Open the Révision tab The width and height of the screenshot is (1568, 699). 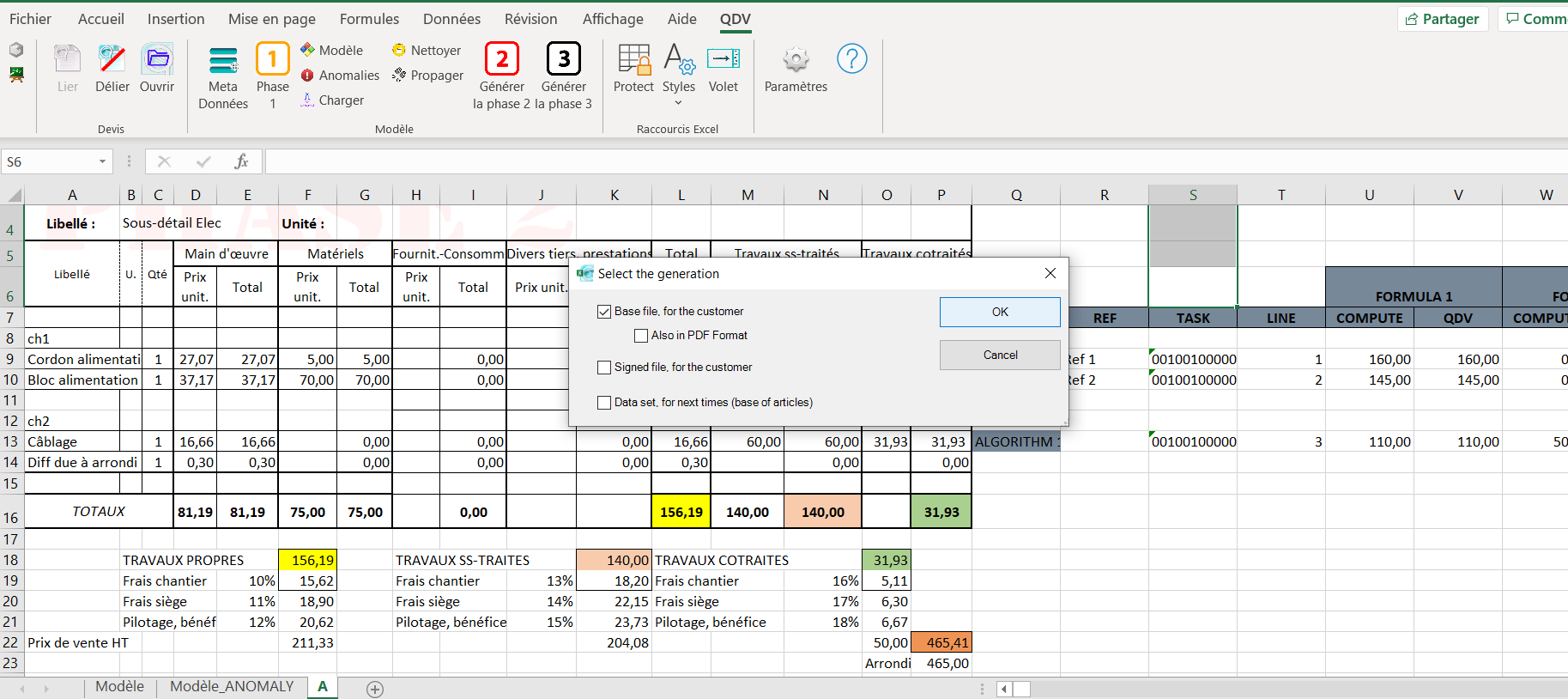tap(530, 19)
